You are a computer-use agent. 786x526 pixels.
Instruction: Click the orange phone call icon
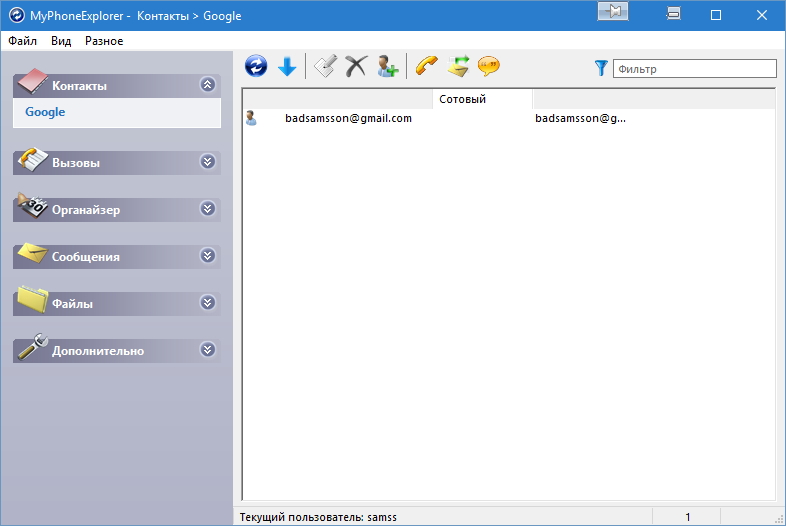pyautogui.click(x=427, y=66)
